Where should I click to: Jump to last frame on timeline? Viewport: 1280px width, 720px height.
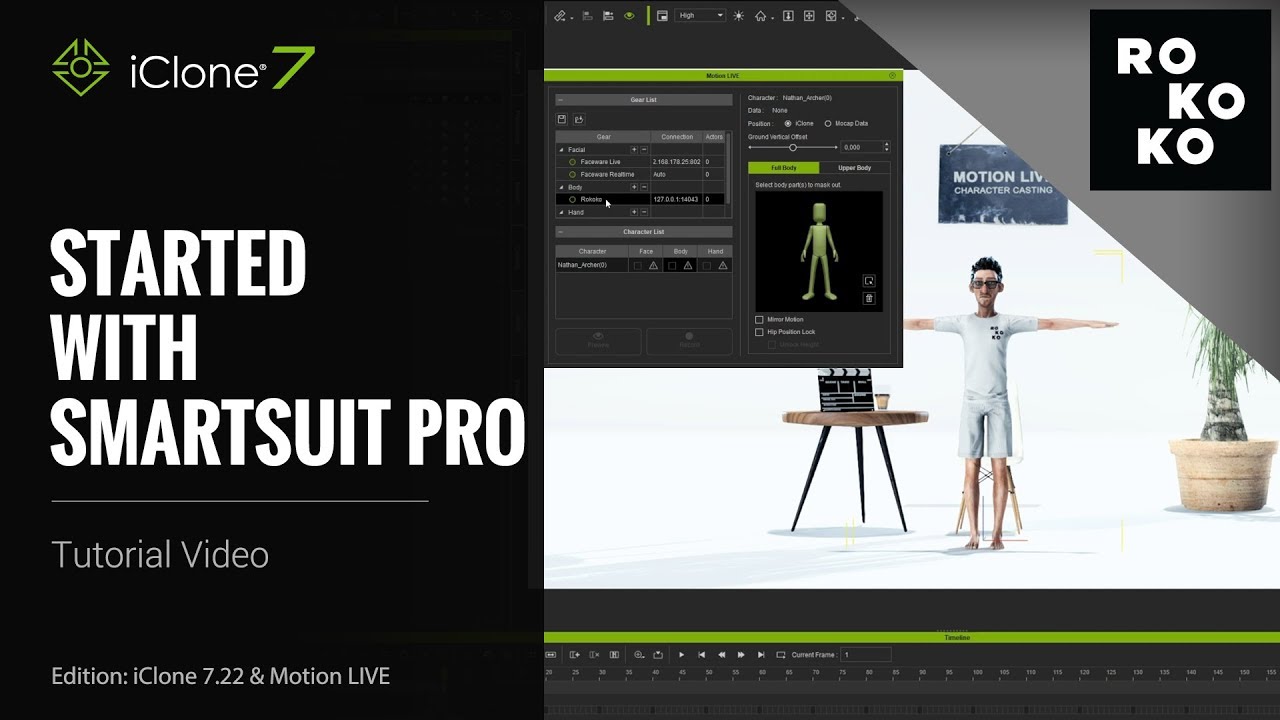pos(761,655)
